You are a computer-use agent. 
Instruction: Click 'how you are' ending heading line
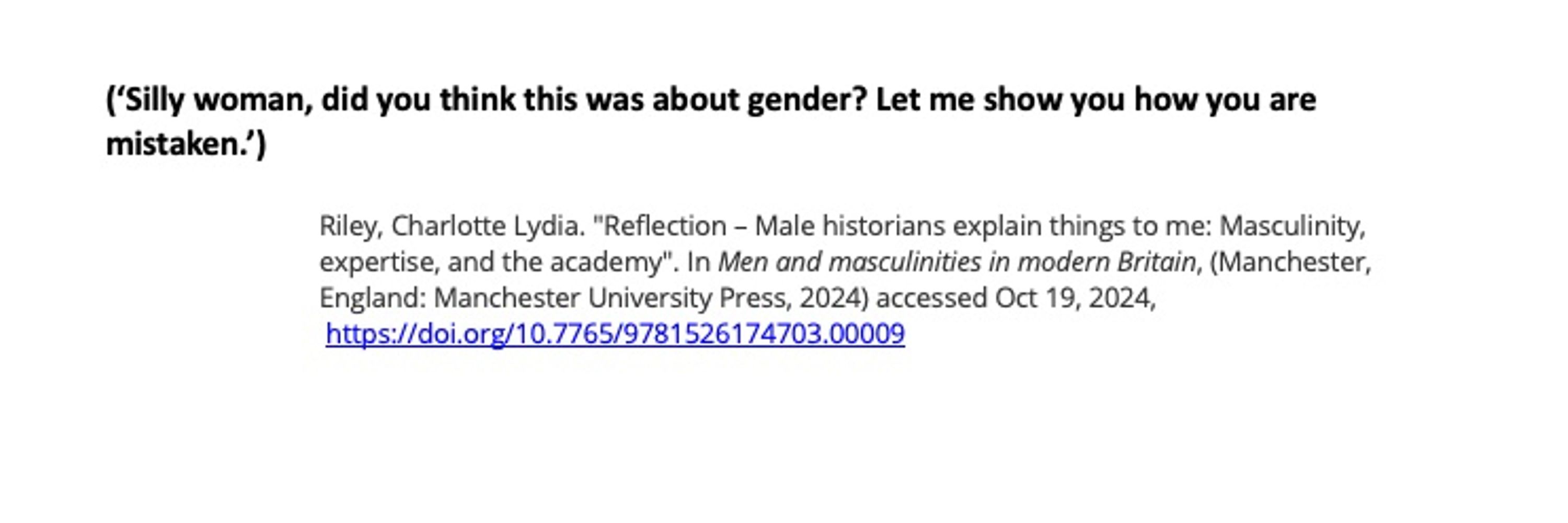1225,99
